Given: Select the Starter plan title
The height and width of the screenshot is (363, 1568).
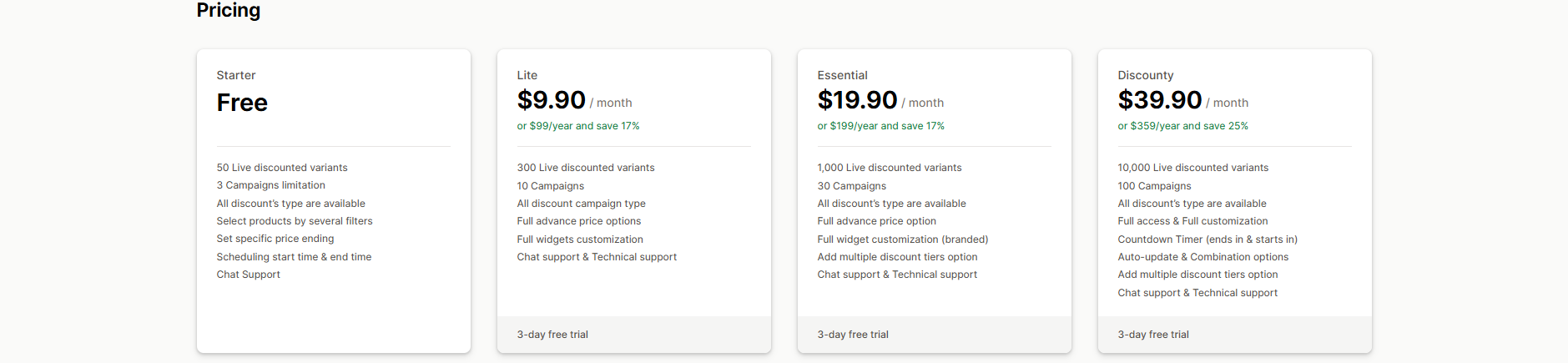Looking at the screenshot, I should click(236, 75).
